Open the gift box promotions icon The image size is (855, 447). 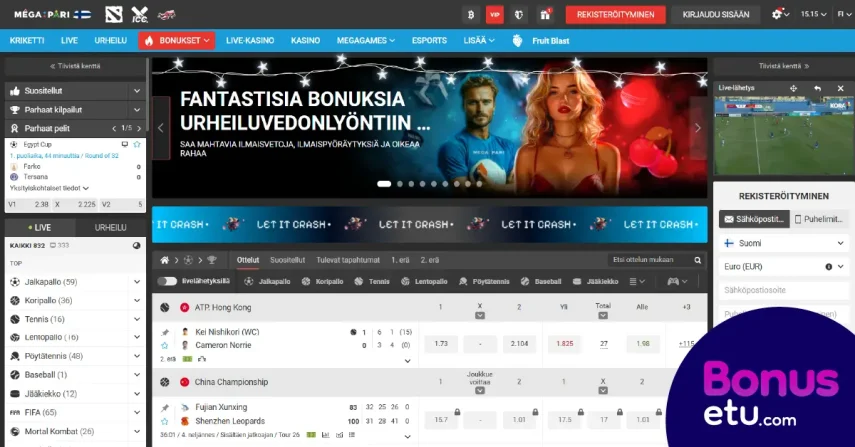point(545,15)
